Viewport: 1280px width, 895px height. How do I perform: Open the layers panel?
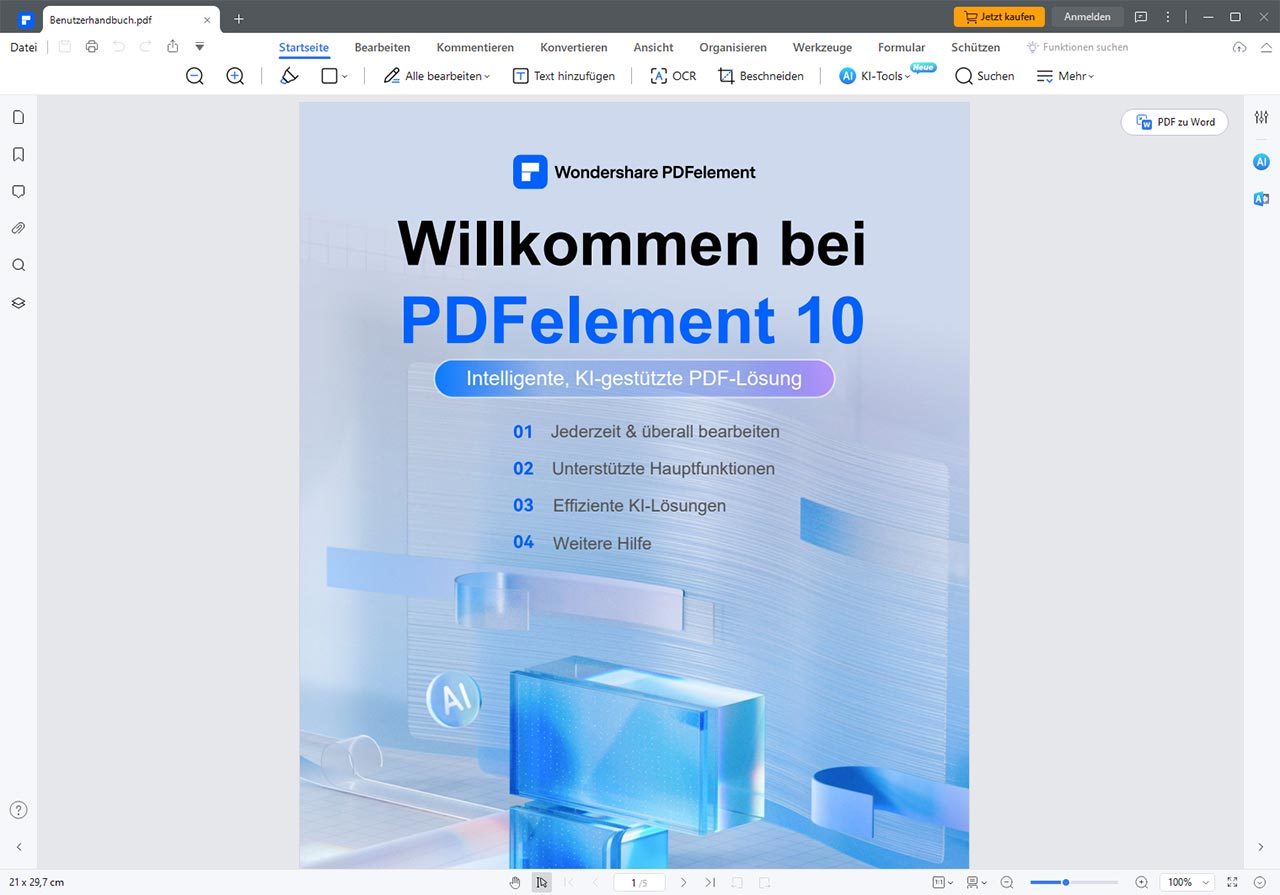tap(18, 302)
